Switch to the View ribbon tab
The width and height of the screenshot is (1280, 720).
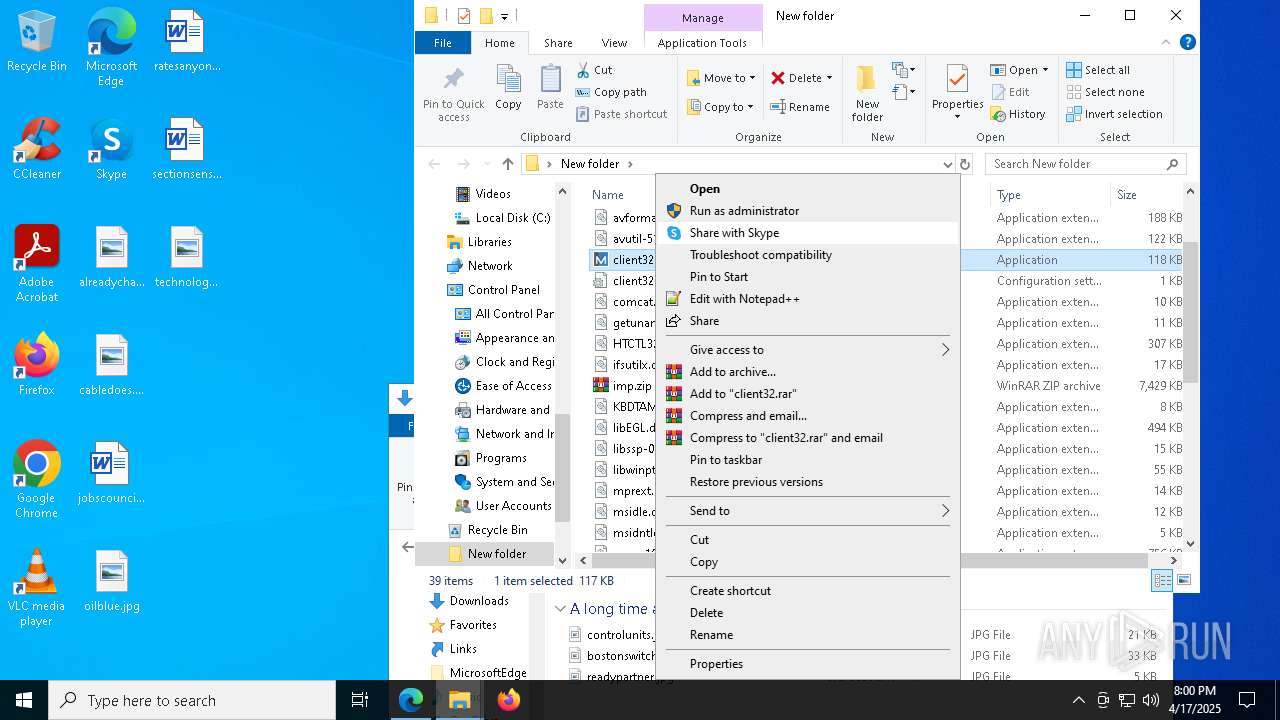point(614,43)
